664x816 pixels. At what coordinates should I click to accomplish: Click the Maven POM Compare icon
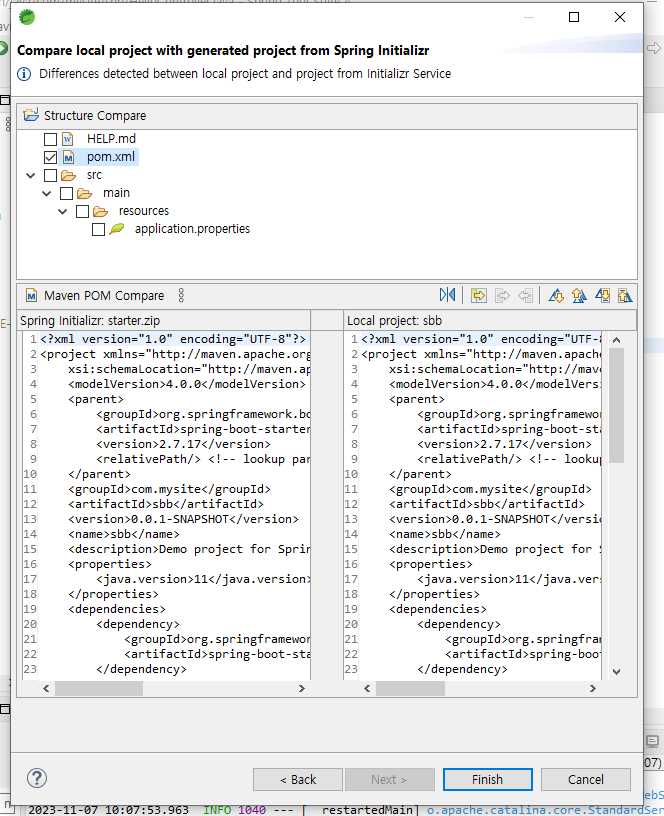tap(32, 296)
